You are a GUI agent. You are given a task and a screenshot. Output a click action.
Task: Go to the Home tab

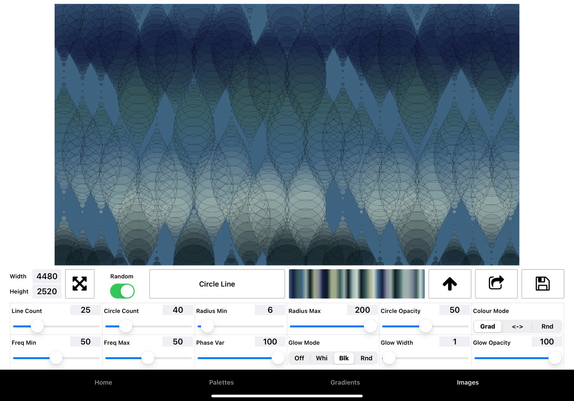103,382
